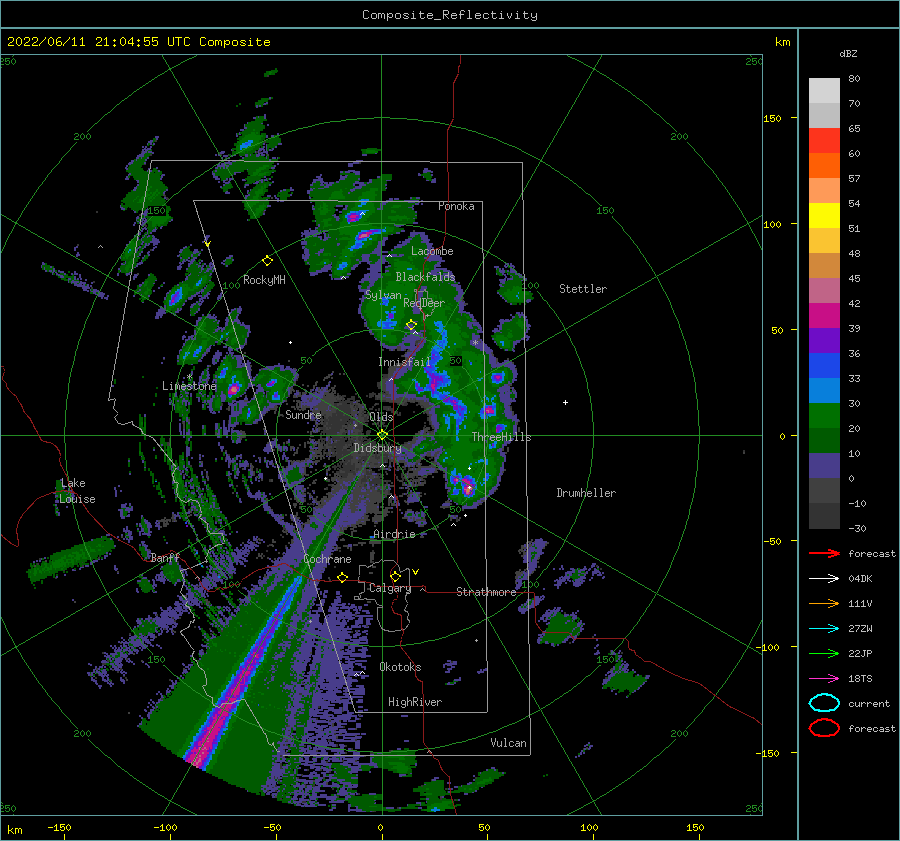This screenshot has width=900, height=841.
Task: Click the yellow diamond marker below RedDeer
Action: (411, 325)
